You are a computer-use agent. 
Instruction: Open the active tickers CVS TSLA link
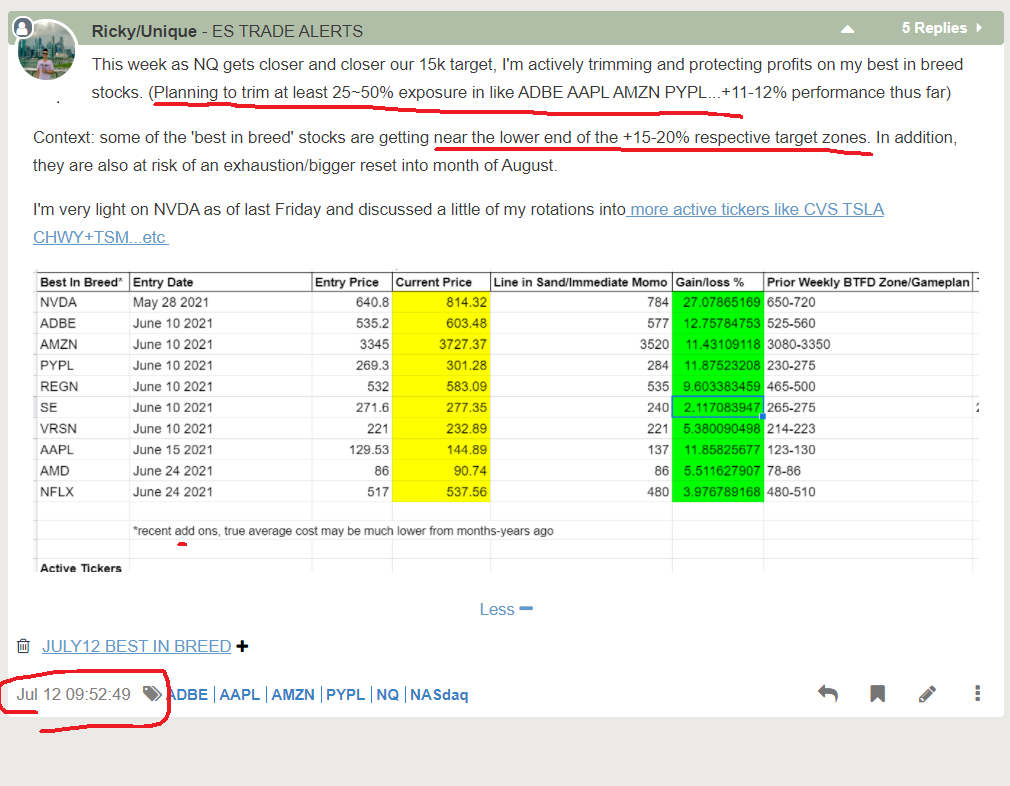[x=757, y=209]
